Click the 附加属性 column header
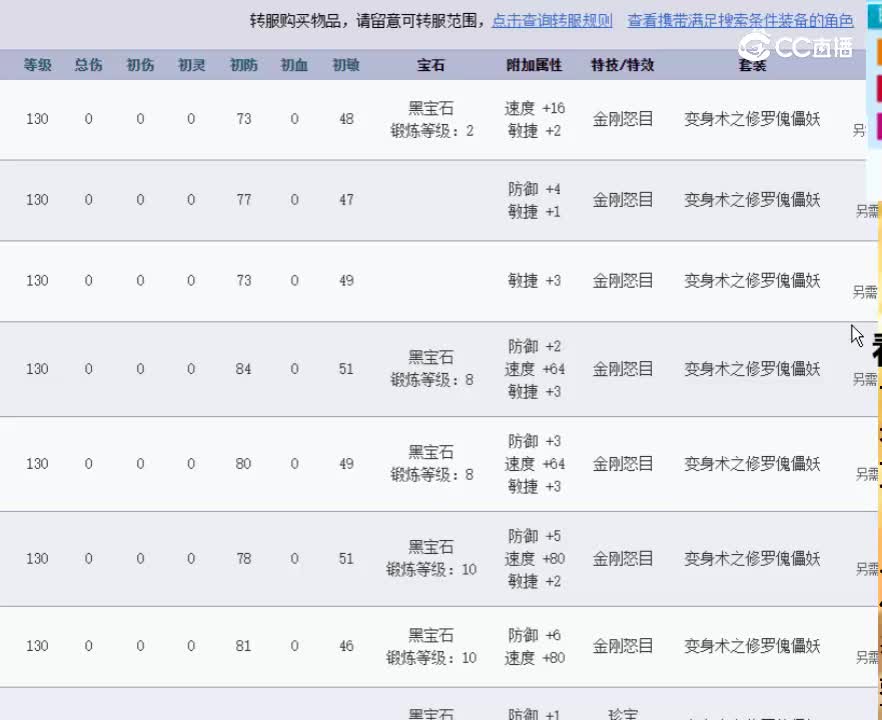Screen dimensions: 882x720 click(x=534, y=65)
